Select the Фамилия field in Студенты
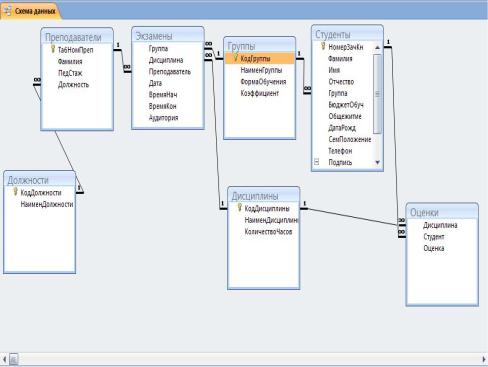488x367 pixels. pos(340,59)
